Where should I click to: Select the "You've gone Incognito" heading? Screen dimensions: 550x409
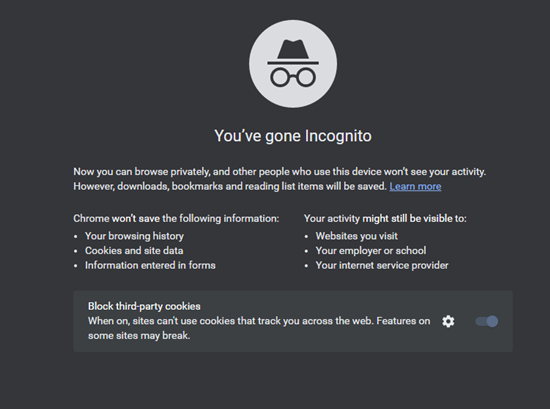tap(293, 136)
